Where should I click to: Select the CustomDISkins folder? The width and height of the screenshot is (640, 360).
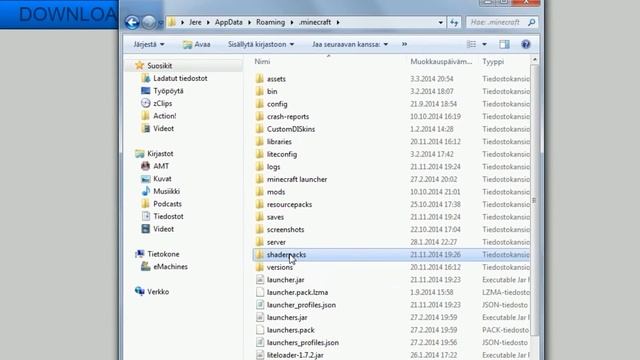291,129
